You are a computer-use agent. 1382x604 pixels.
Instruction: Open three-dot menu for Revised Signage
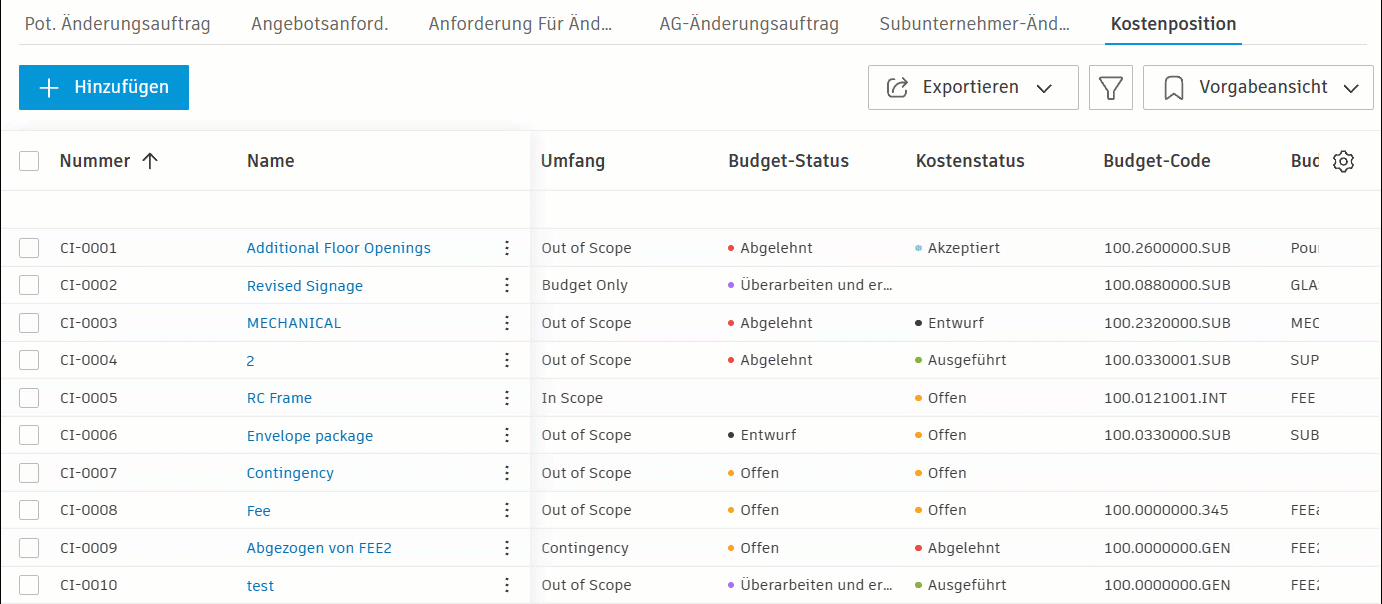click(x=507, y=286)
